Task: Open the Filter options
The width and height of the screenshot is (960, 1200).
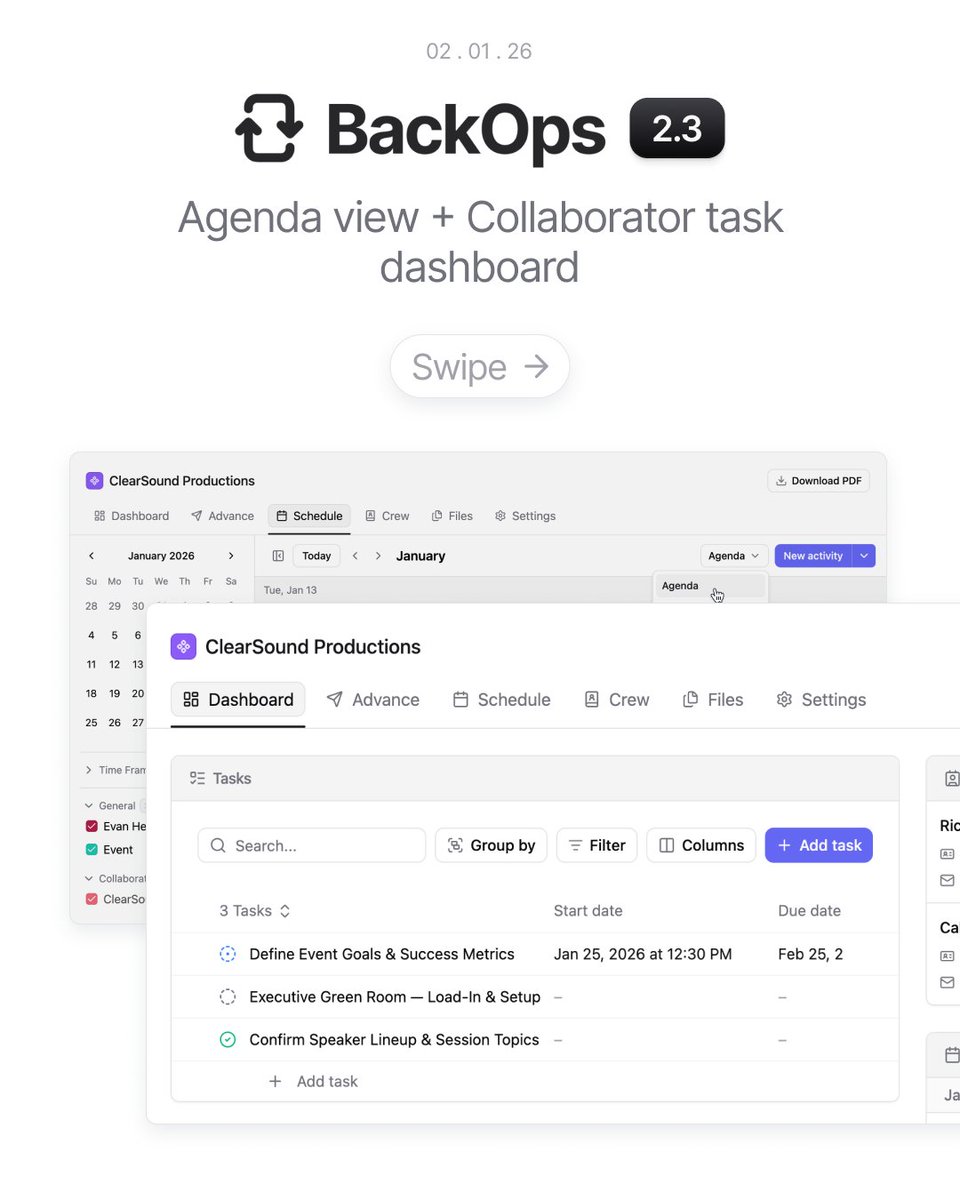Action: click(597, 845)
